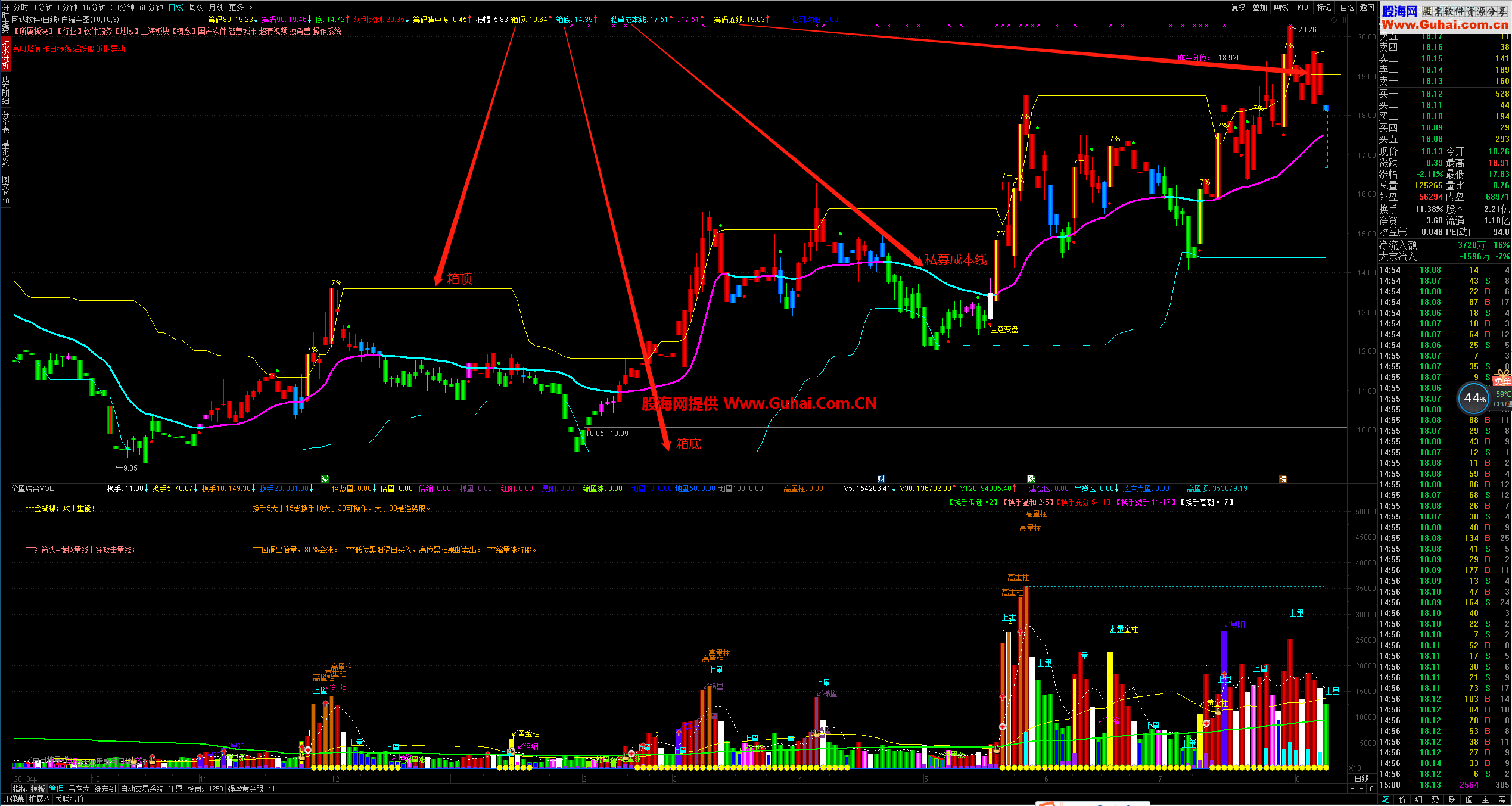Open 技术分析 sidebar tab

(5, 54)
